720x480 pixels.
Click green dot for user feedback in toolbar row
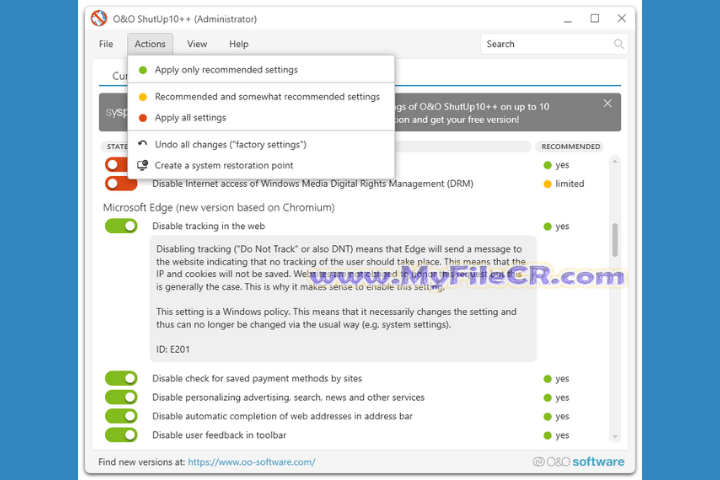pyautogui.click(x=547, y=435)
